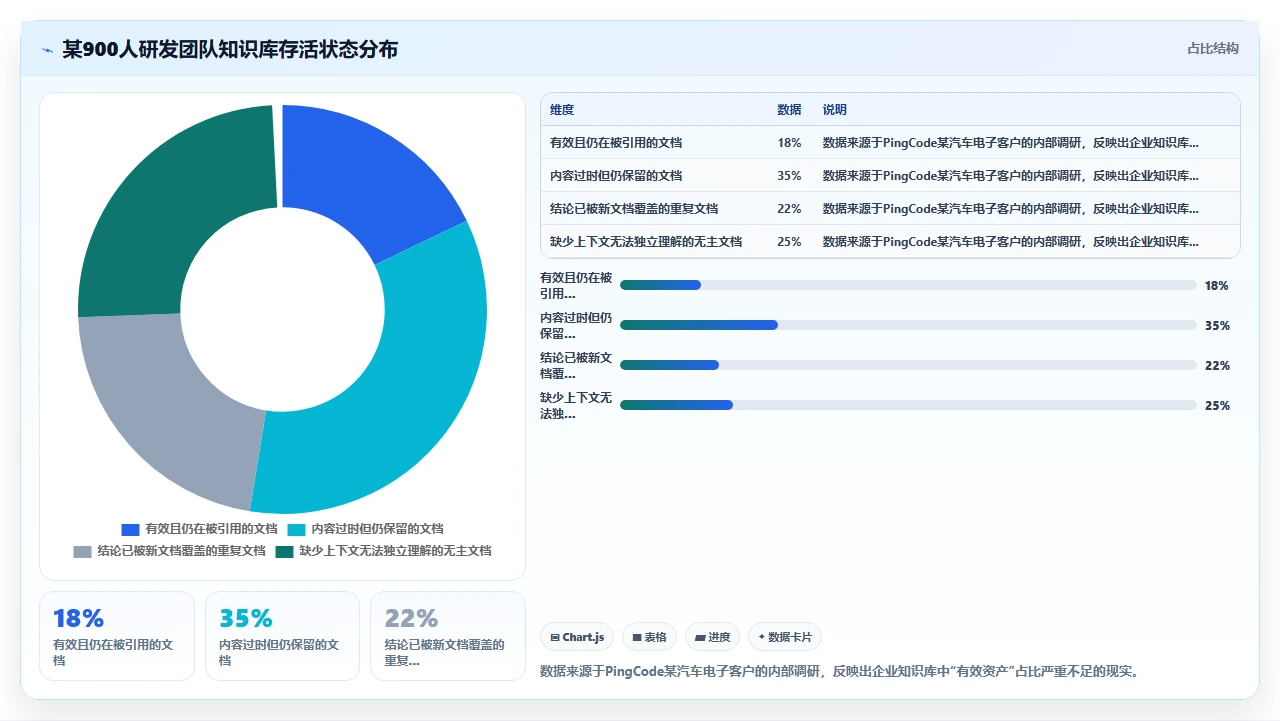Open the 18% data card
Viewport: 1280px width, 721px height.
[x=117, y=636]
